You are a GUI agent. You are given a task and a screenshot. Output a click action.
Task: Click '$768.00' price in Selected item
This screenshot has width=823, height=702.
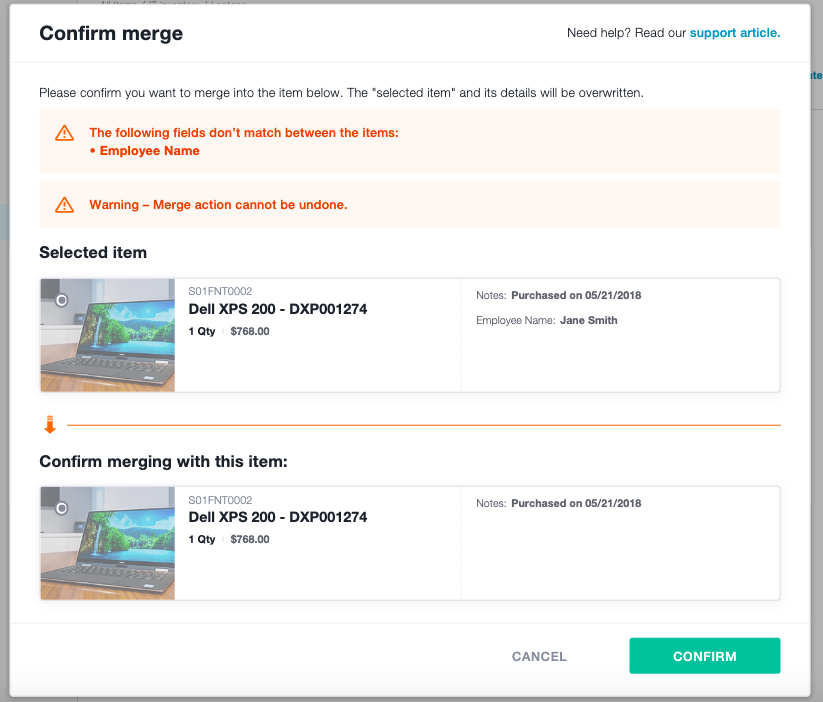(x=250, y=331)
